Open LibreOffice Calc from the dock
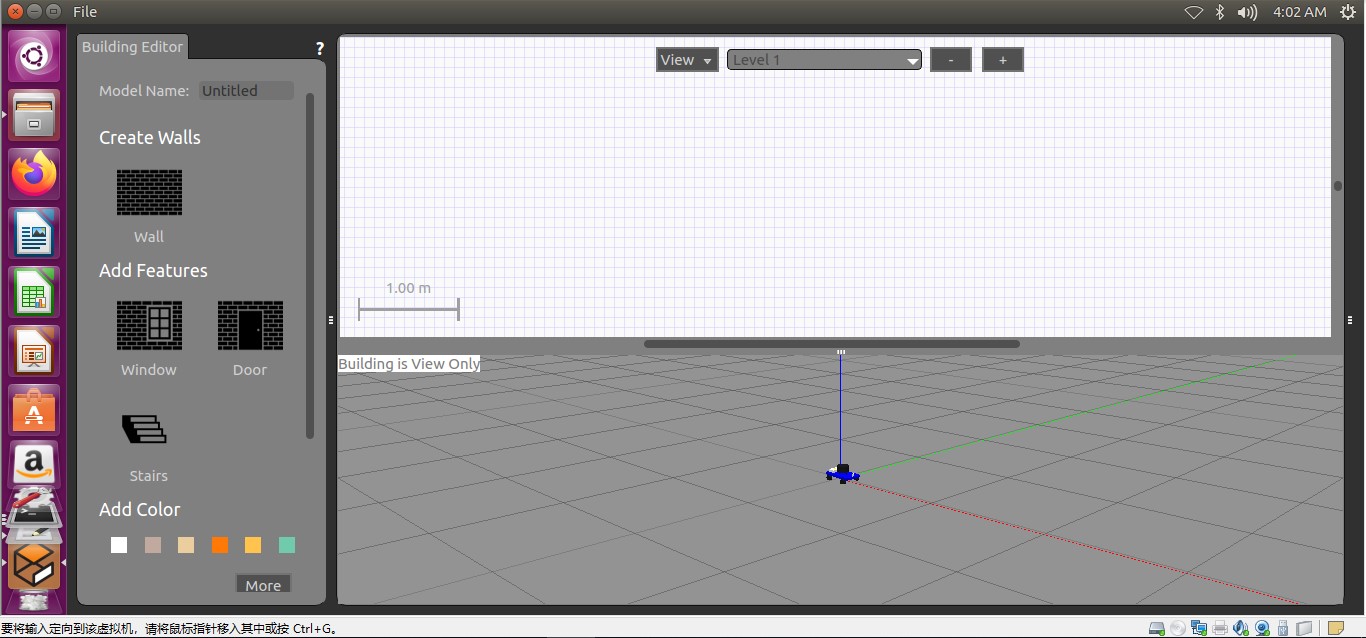This screenshot has width=1366, height=638. 35,293
